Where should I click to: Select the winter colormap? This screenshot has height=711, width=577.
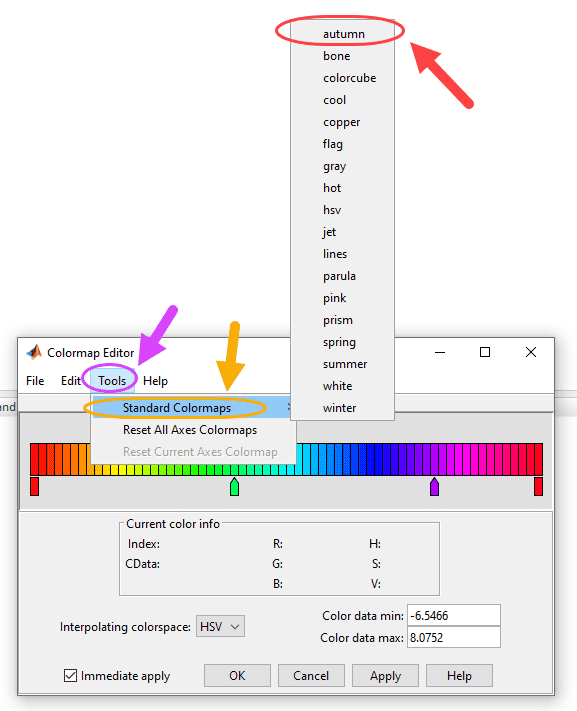[342, 408]
